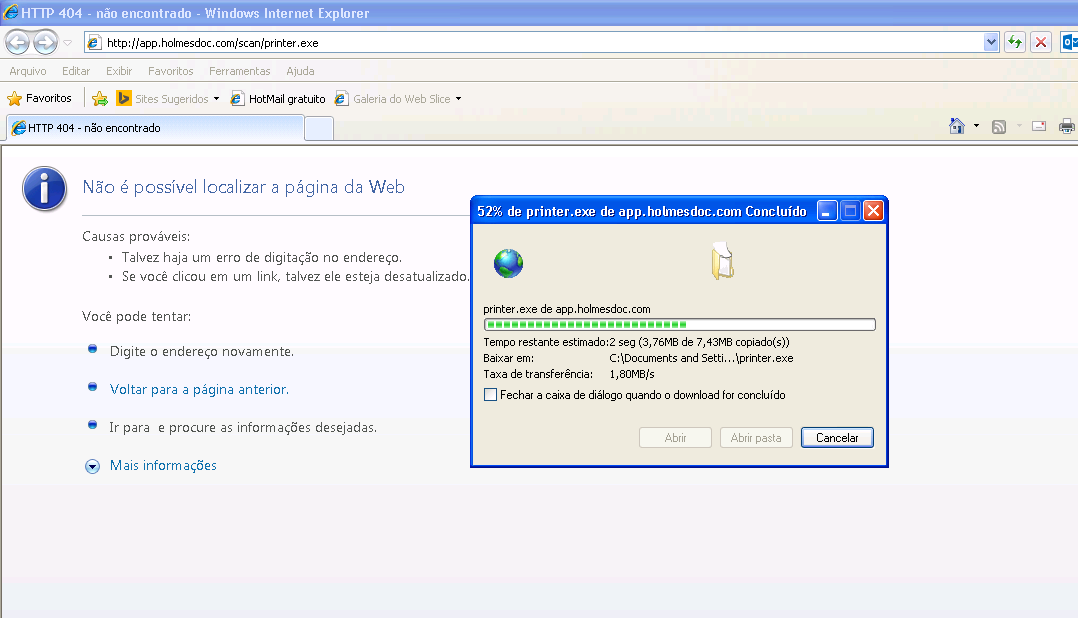Expand the Sites Sugeridos dropdown arrow

pos(216,98)
